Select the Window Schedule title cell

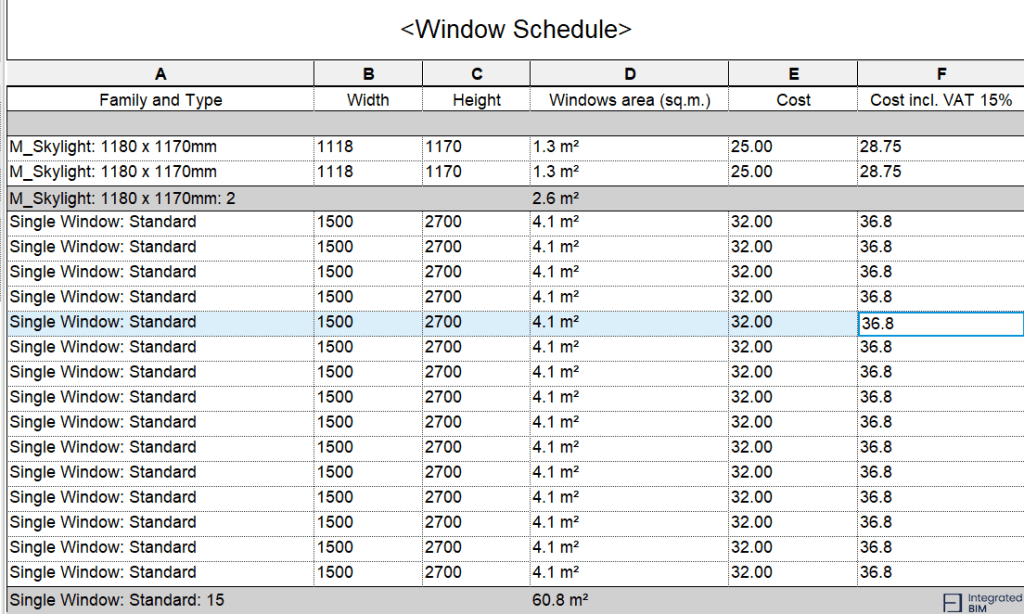pyautogui.click(x=515, y=30)
